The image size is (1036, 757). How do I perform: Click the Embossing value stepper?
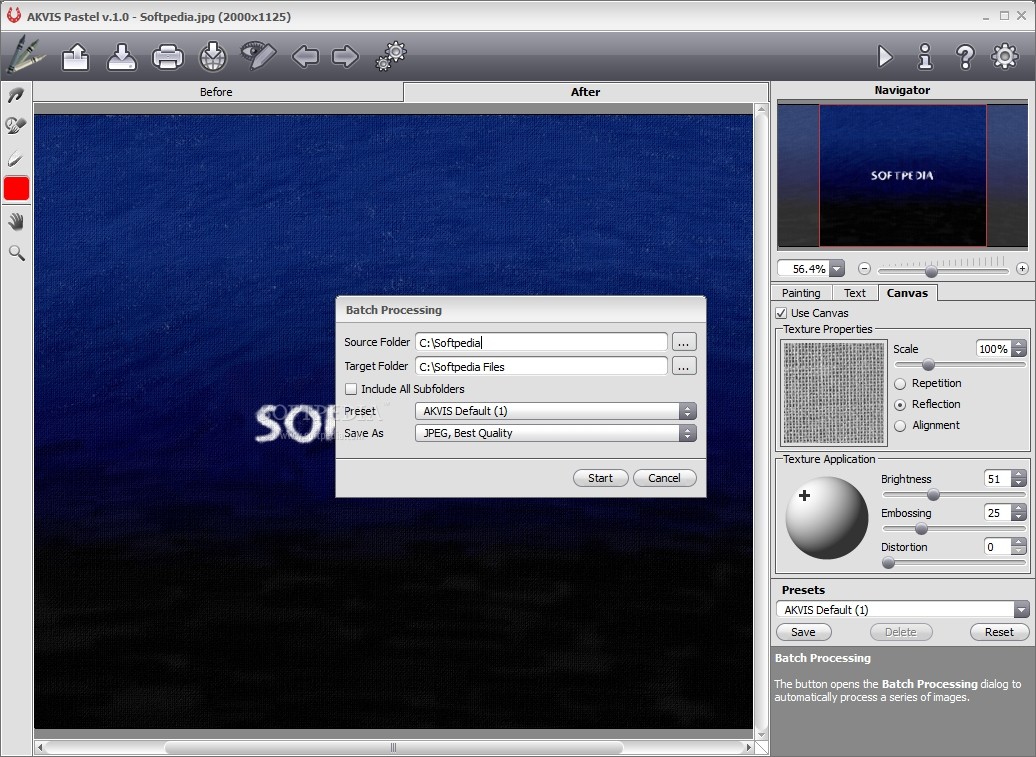pos(1019,513)
